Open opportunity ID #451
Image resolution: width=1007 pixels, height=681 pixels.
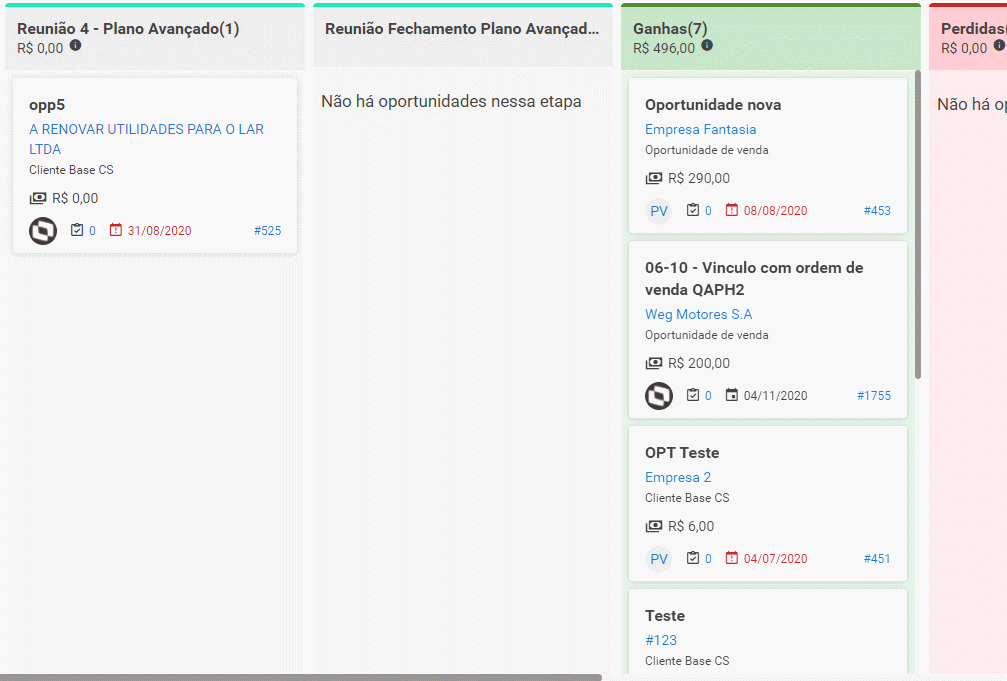click(x=877, y=559)
